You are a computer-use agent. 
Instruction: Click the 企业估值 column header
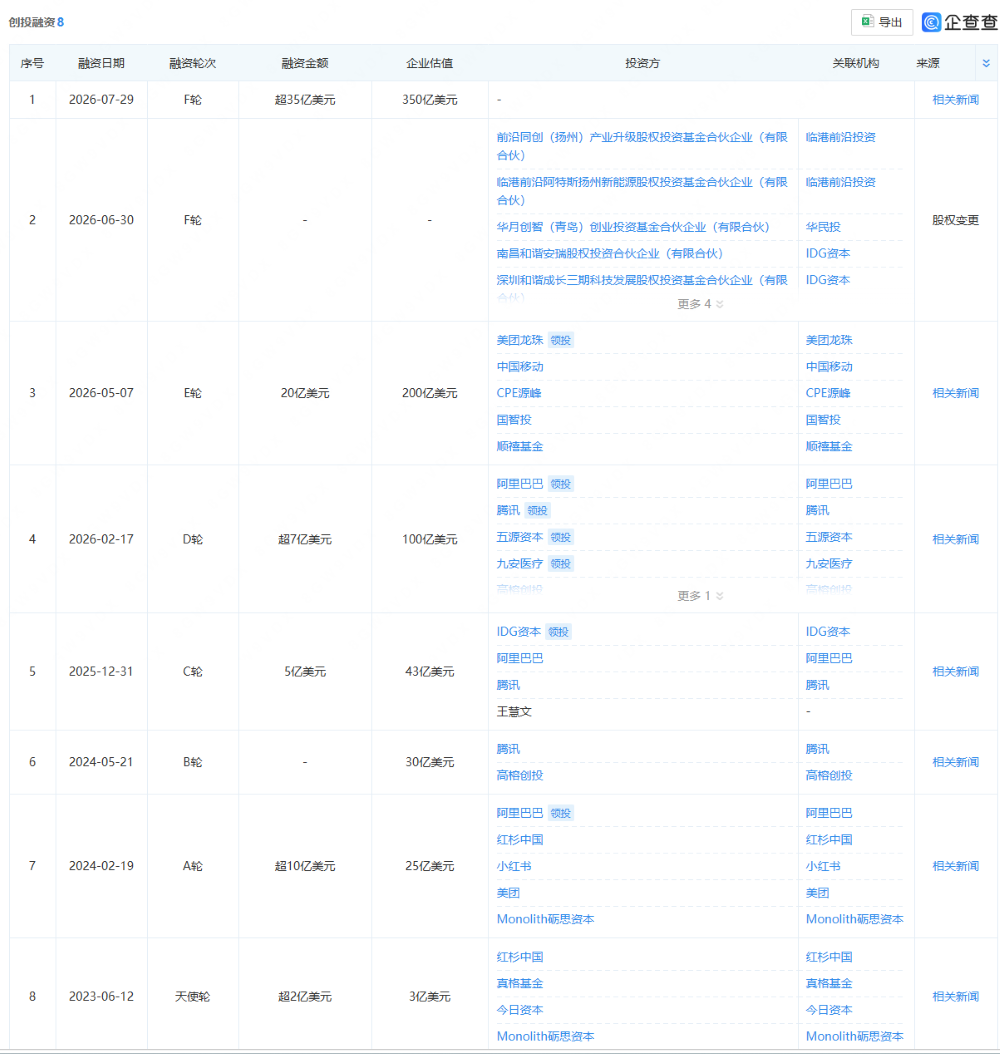(x=429, y=63)
